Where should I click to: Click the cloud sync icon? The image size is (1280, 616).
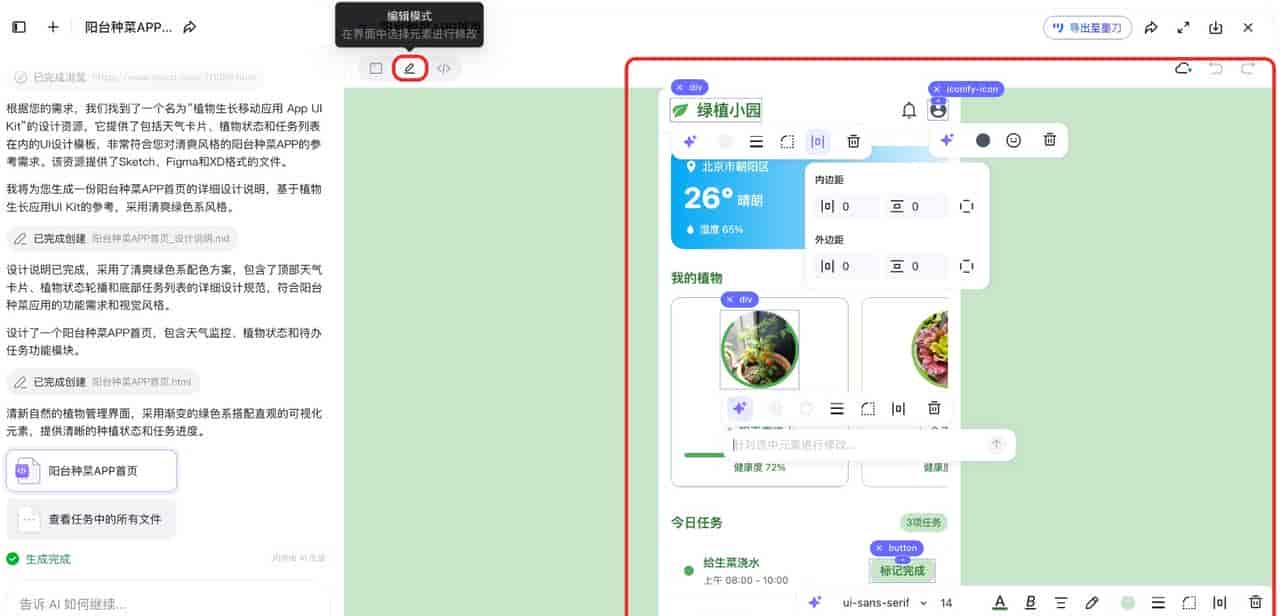click(x=1183, y=69)
